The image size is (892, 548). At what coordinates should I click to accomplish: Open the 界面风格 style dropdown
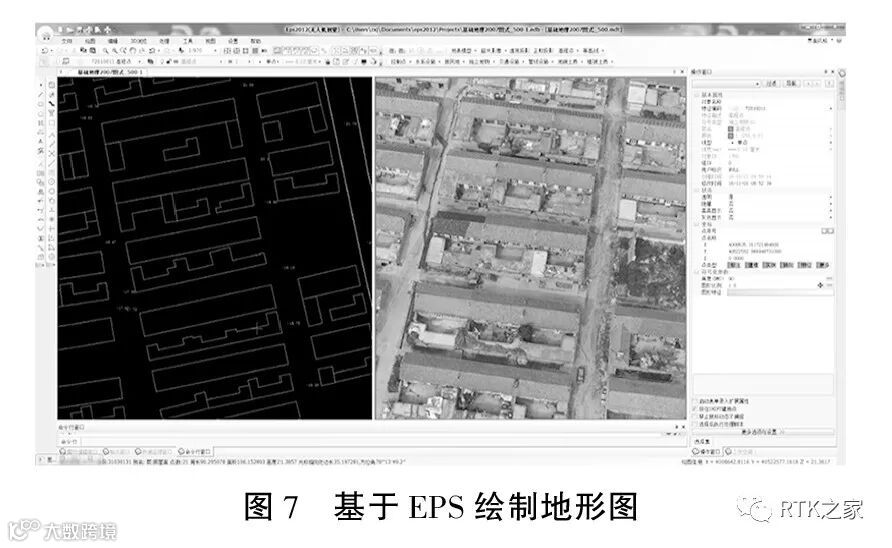[821, 41]
